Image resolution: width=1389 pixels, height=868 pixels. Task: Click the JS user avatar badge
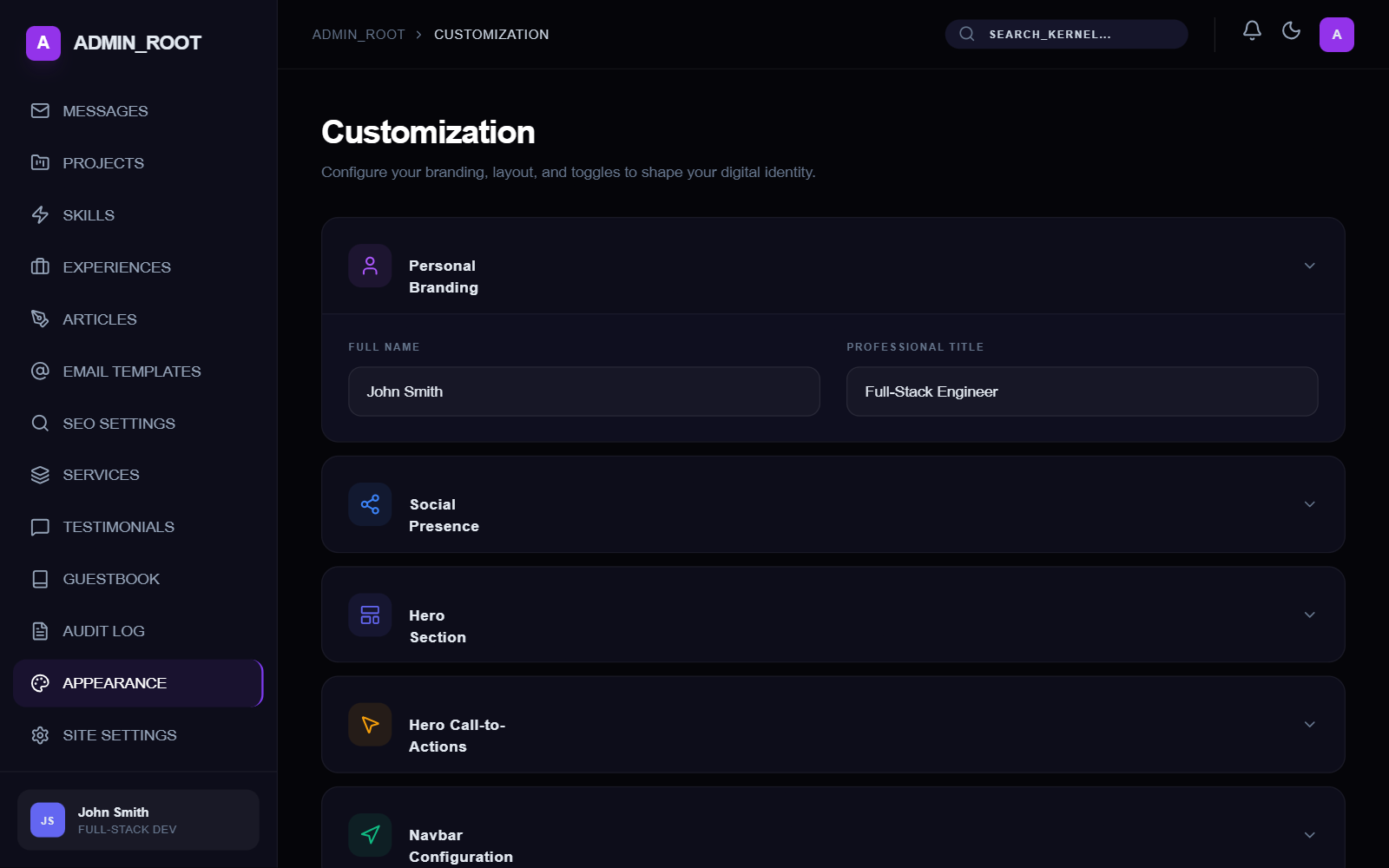coord(48,820)
